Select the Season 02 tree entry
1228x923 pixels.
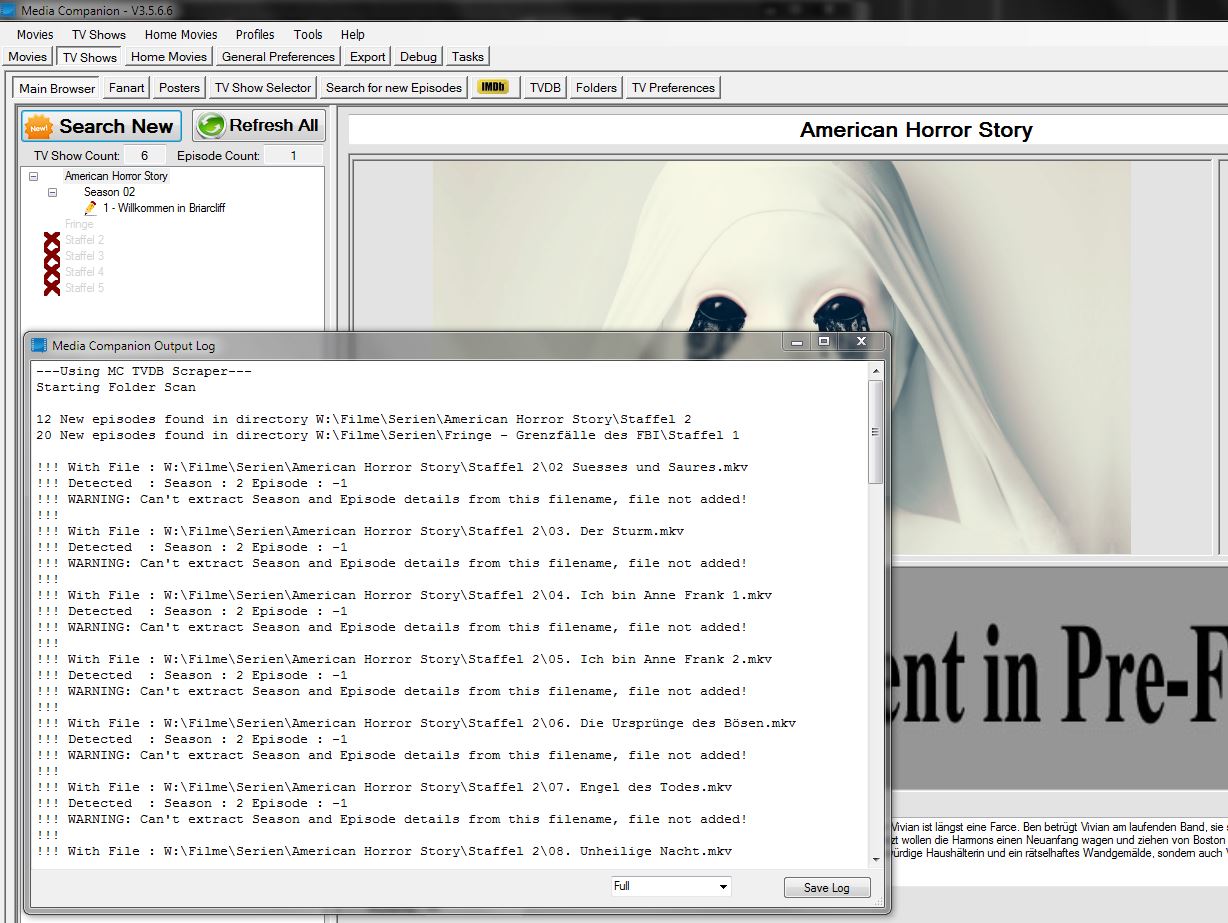pyautogui.click(x=109, y=192)
